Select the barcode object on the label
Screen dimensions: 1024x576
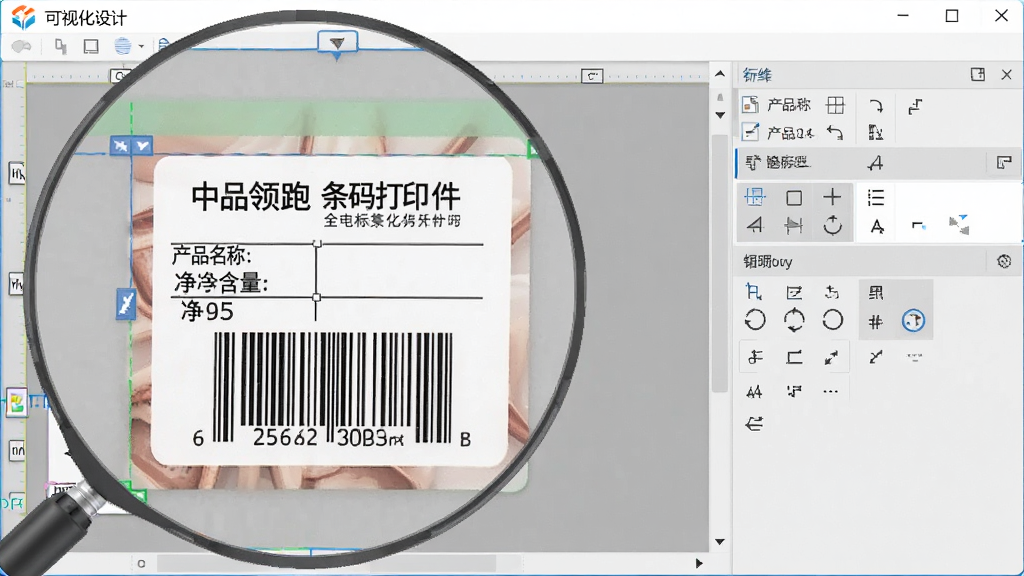(333, 388)
